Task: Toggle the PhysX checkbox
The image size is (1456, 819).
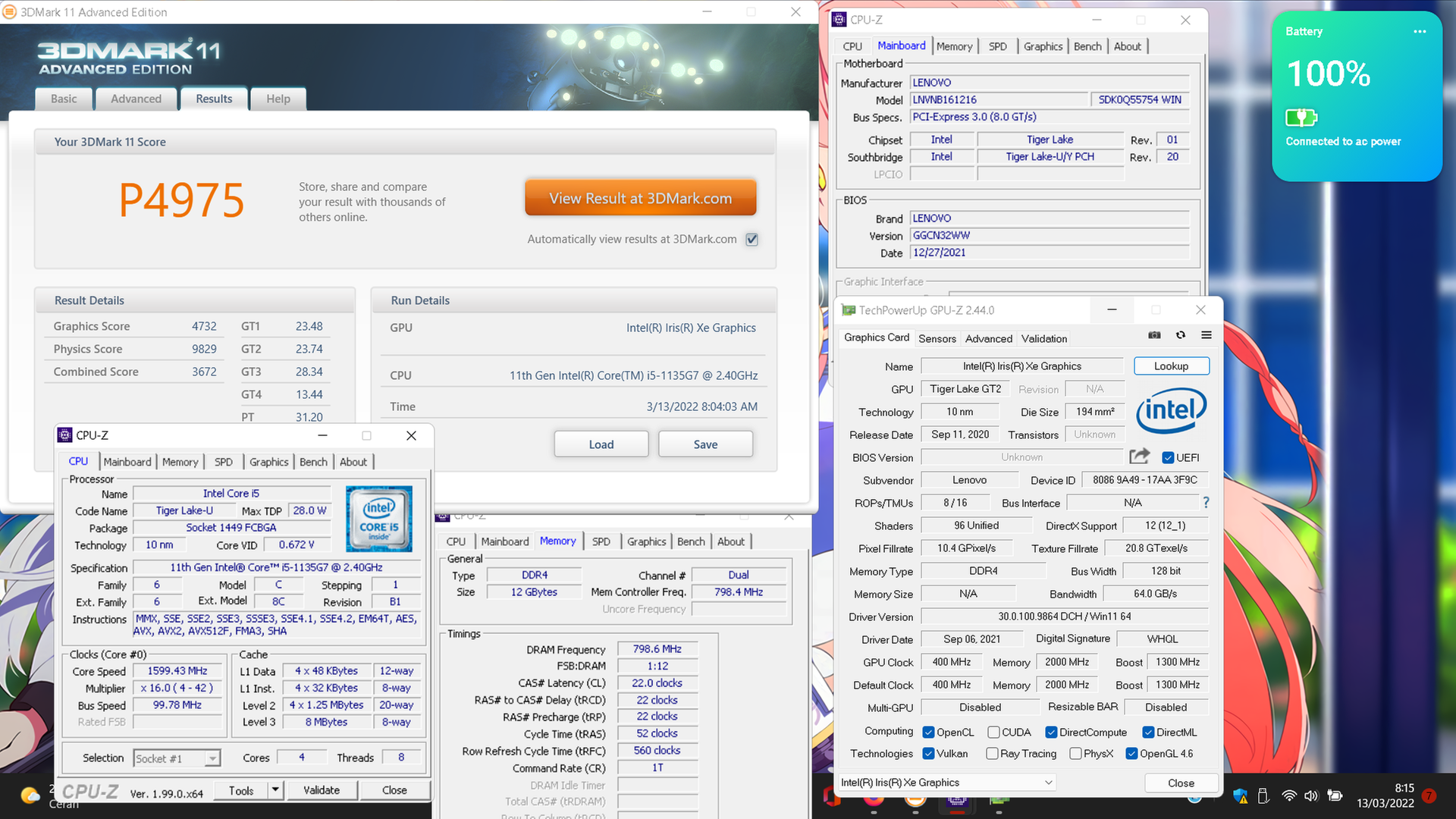Action: [x=1075, y=753]
